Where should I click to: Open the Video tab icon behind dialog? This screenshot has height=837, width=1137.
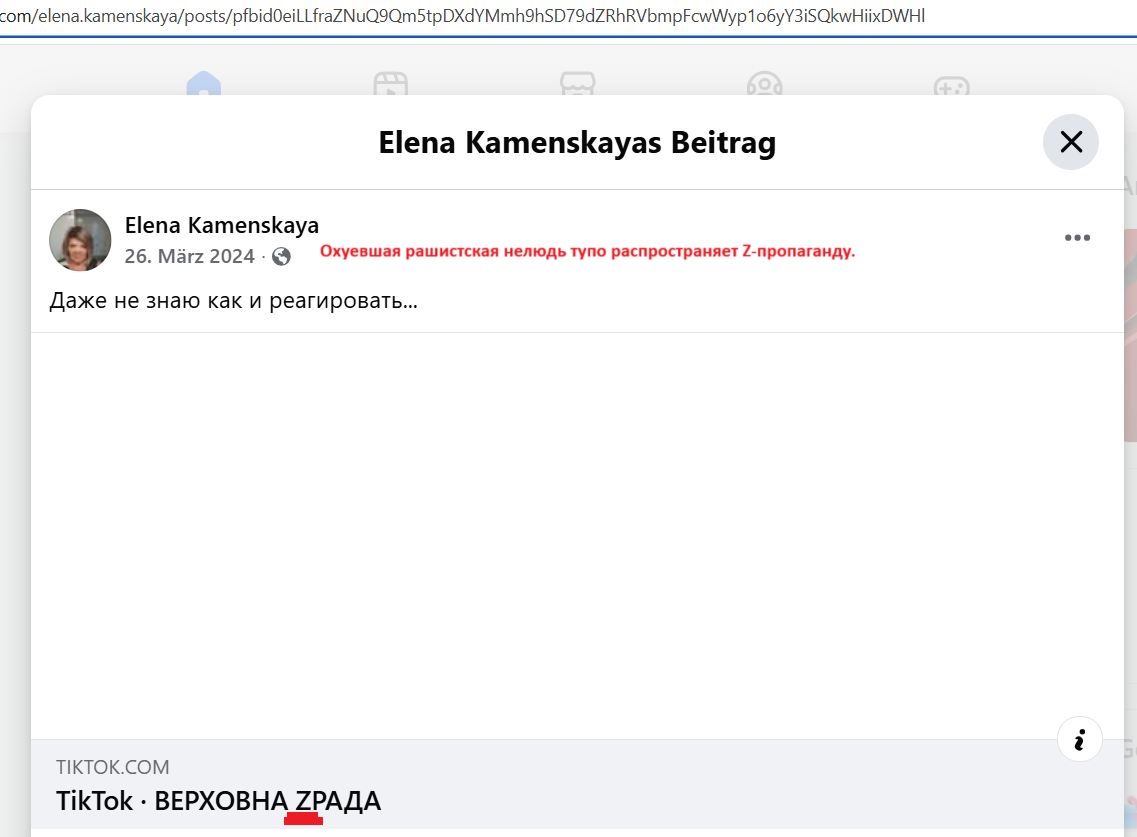point(391,83)
